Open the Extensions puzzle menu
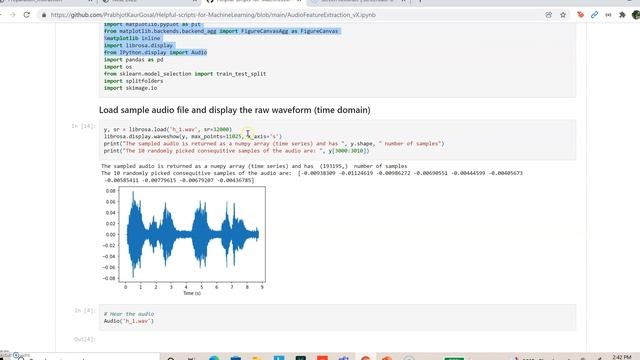This screenshot has height=360, width=640. coord(622,15)
